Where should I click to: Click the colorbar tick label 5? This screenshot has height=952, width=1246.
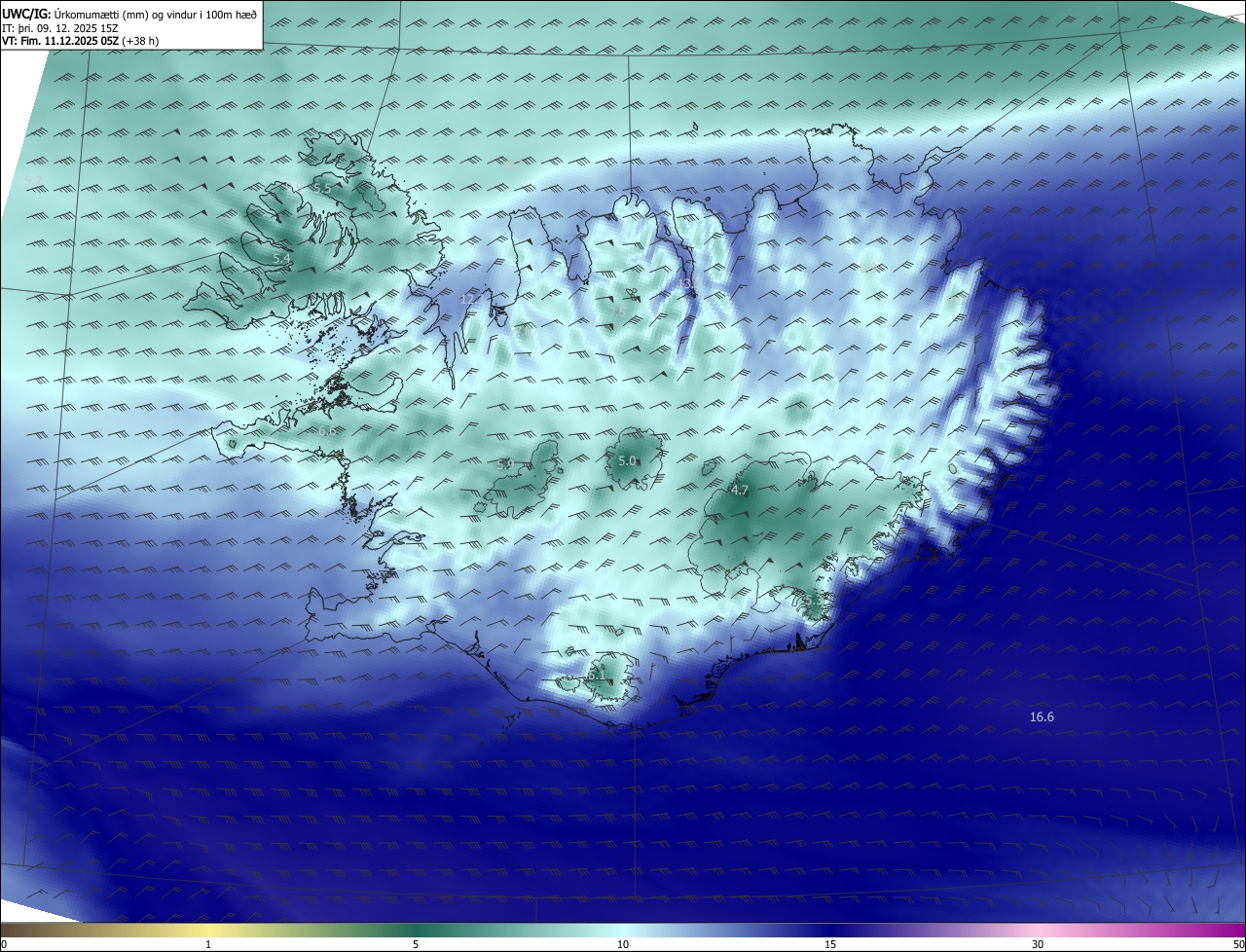(x=416, y=944)
